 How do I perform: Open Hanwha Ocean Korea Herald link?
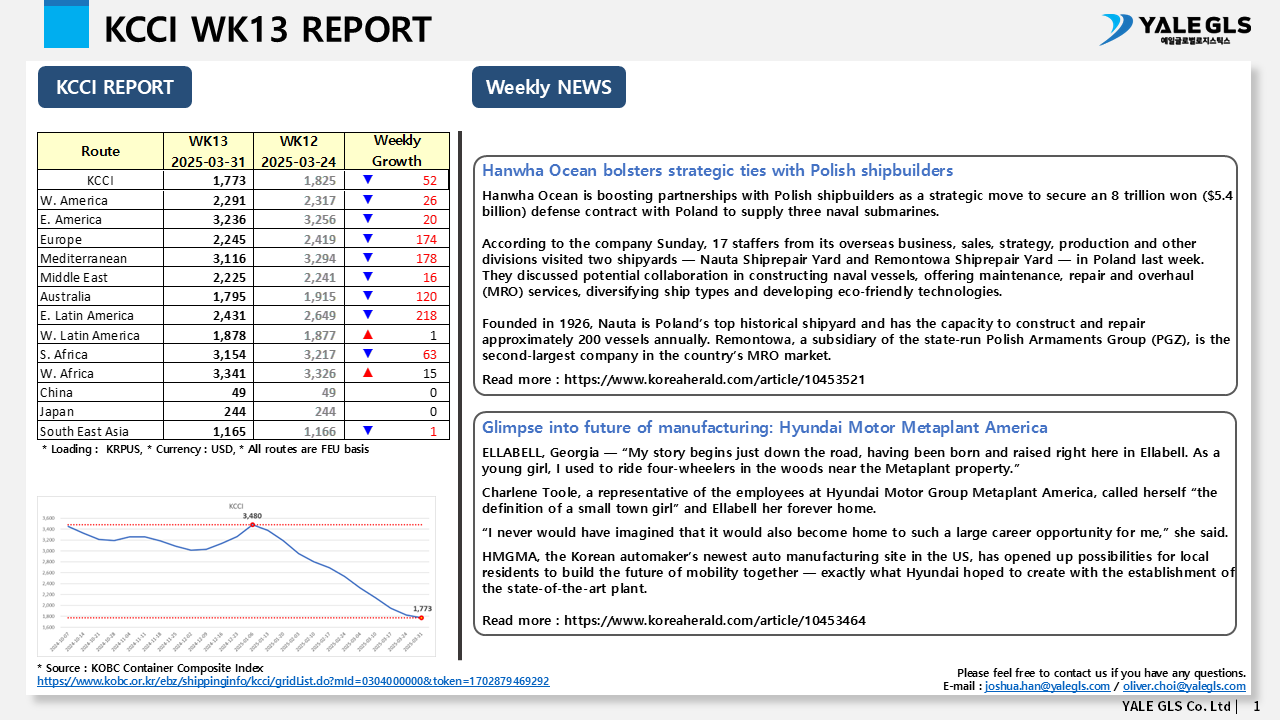pos(714,380)
